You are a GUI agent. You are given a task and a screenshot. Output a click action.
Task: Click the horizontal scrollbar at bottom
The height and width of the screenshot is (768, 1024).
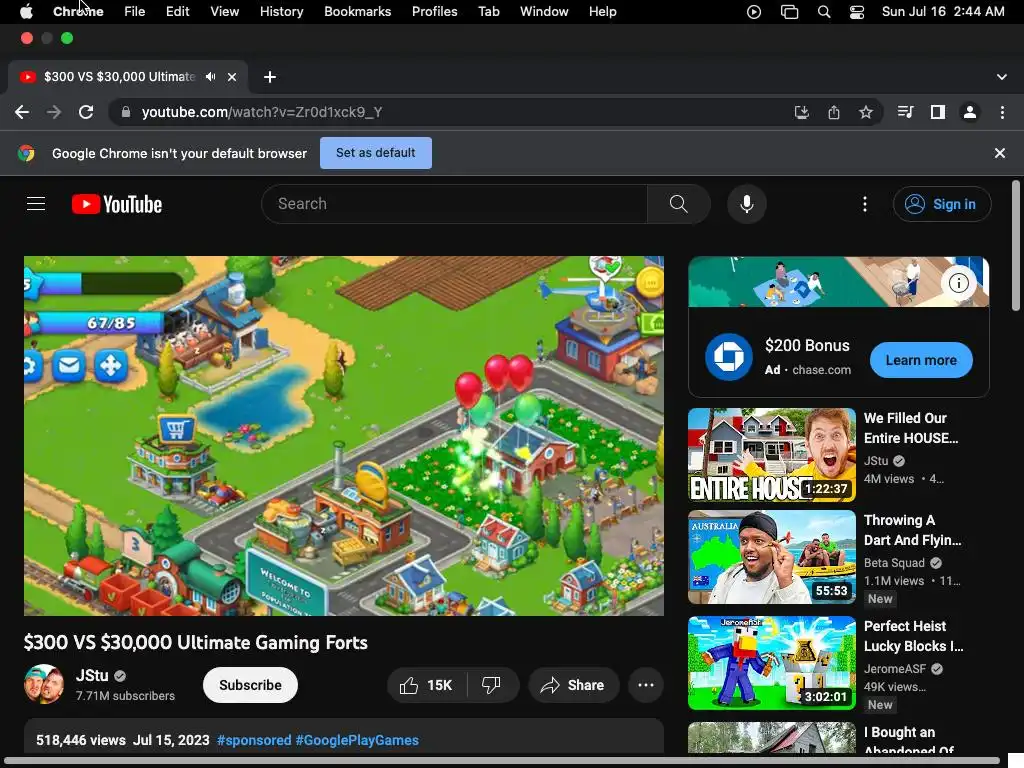(x=500, y=761)
